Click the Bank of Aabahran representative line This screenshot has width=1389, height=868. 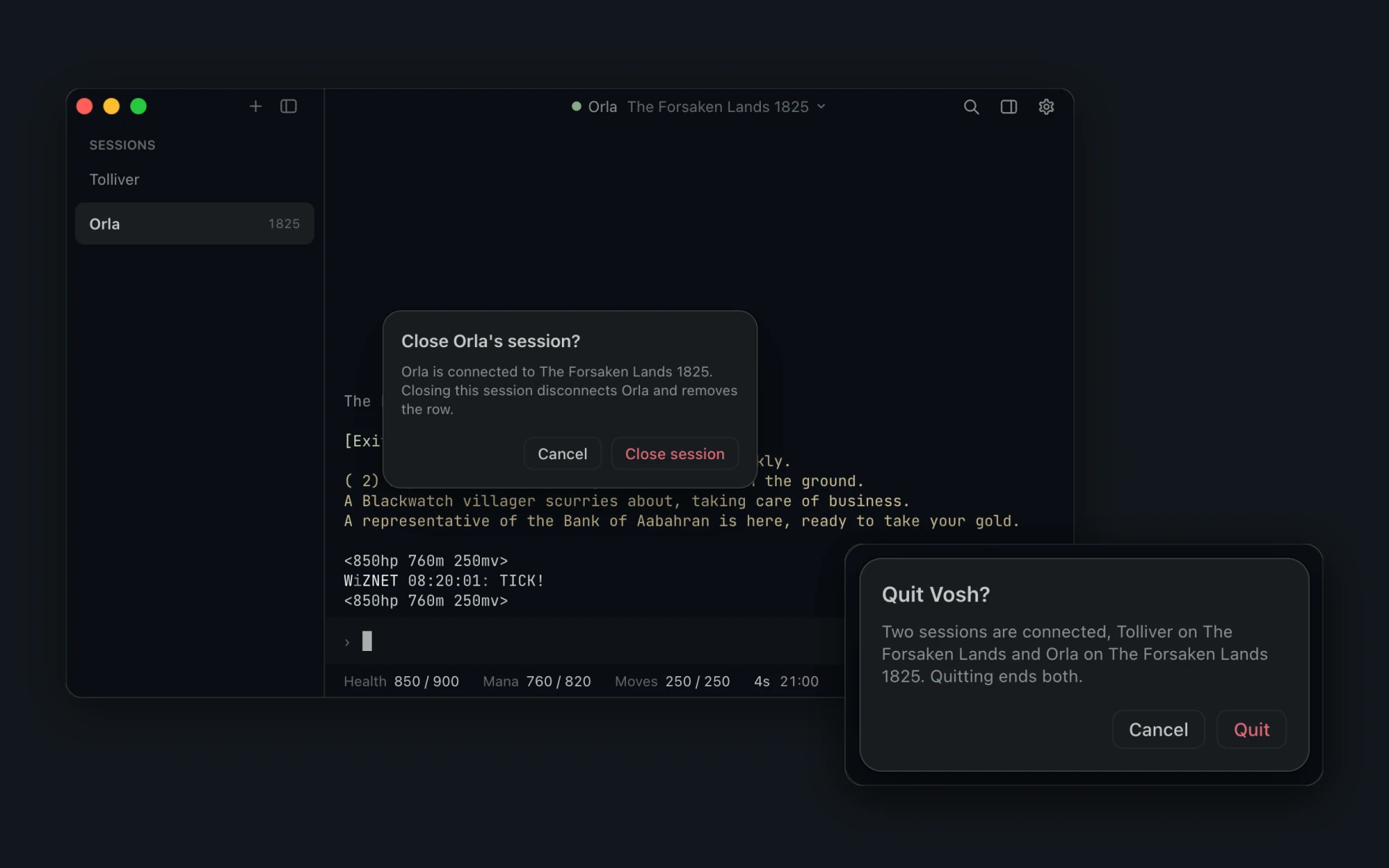click(x=682, y=521)
